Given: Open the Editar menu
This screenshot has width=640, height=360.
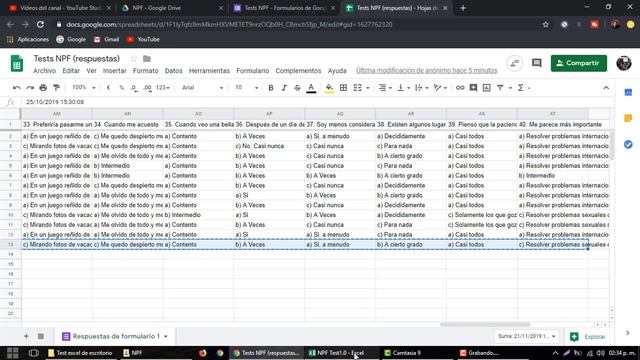Looking at the screenshot, I should tap(71, 71).
